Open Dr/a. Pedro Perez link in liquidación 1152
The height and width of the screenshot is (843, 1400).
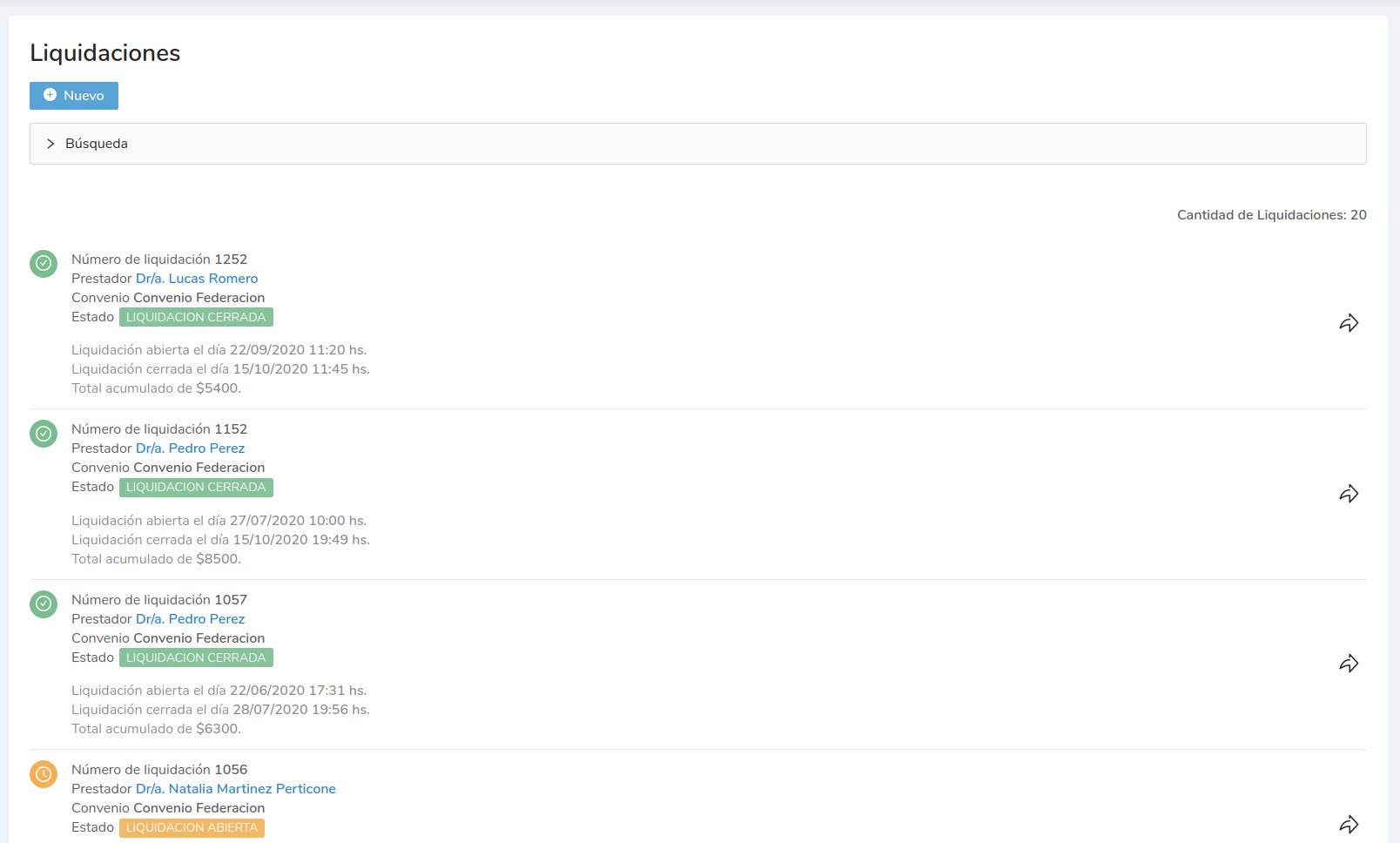(190, 448)
